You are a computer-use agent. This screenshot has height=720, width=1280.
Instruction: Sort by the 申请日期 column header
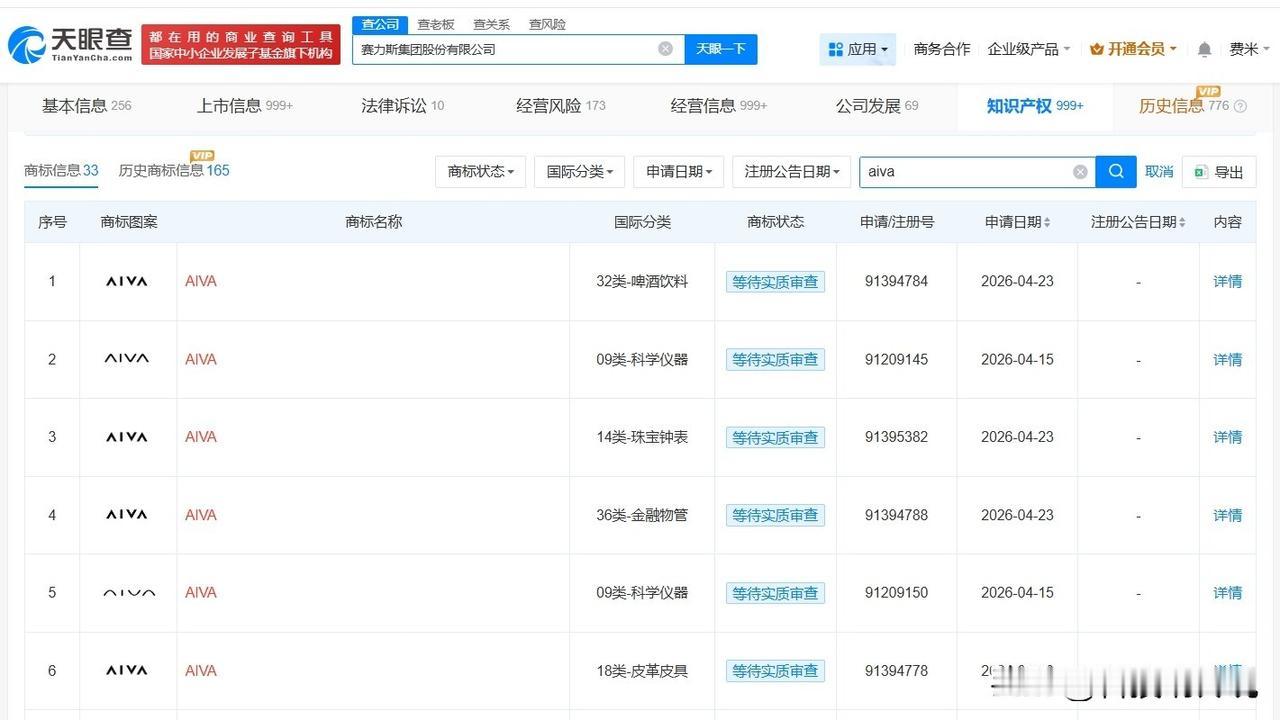click(x=1017, y=222)
